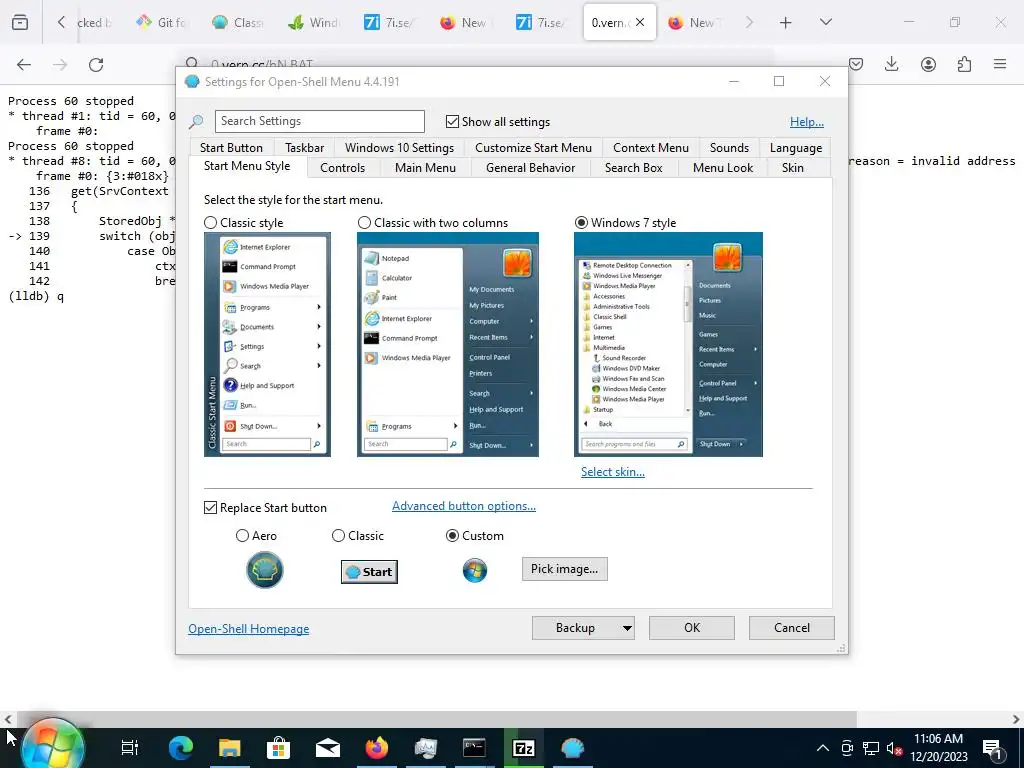Screen dimensions: 1024x768
Task: Open the Mail app on the taskbar
Action: 327,748
